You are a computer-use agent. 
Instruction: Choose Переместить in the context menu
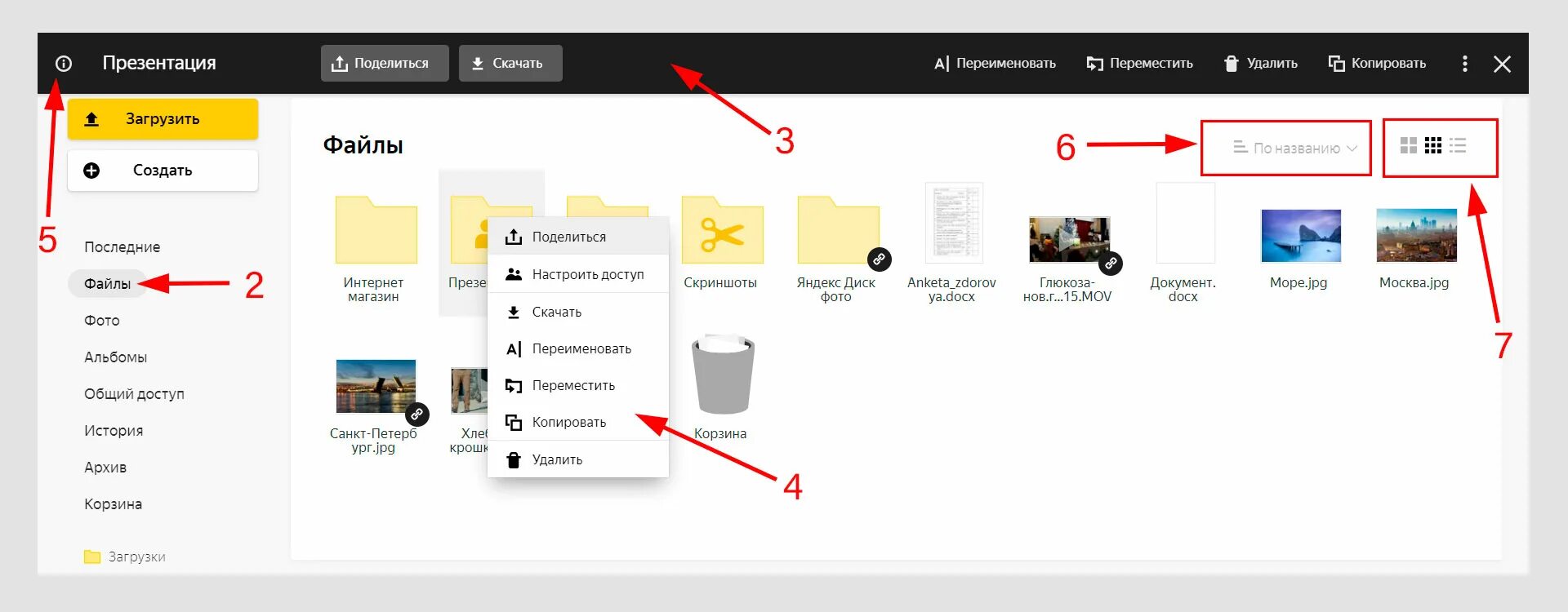pyautogui.click(x=578, y=385)
